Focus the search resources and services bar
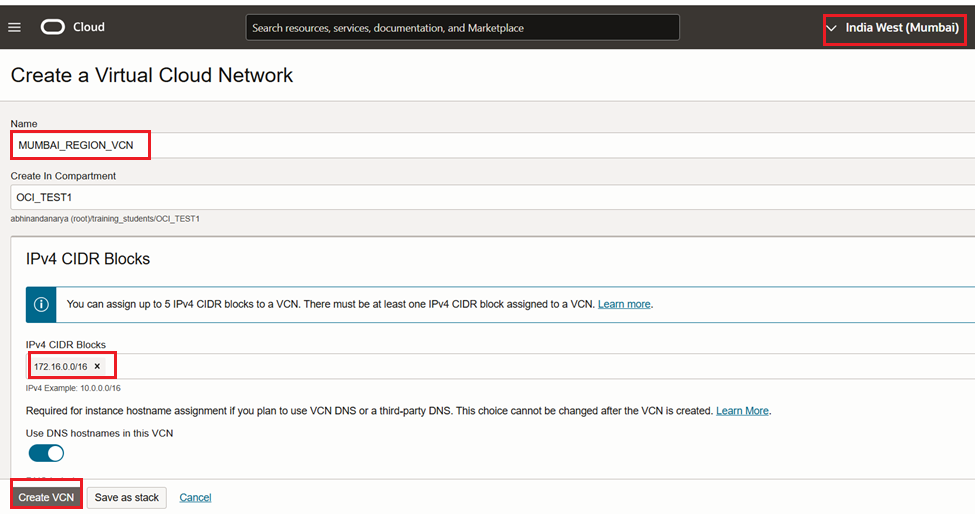 tap(462, 28)
